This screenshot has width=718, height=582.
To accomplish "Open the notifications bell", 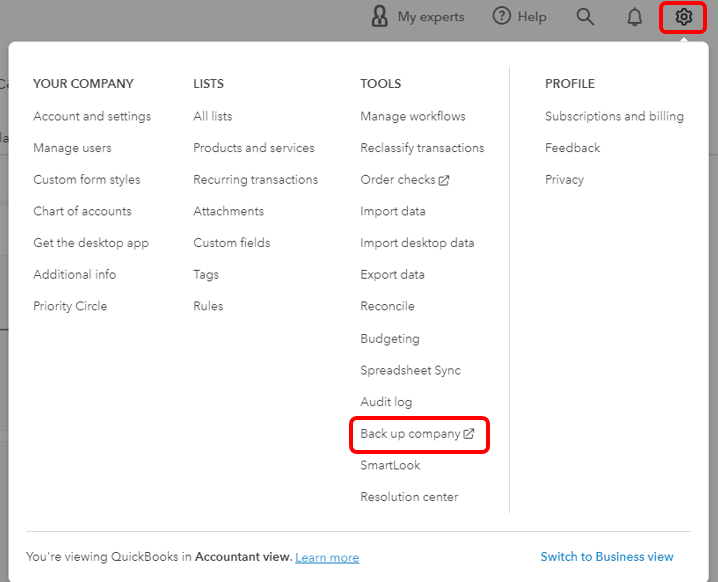I will point(634,17).
